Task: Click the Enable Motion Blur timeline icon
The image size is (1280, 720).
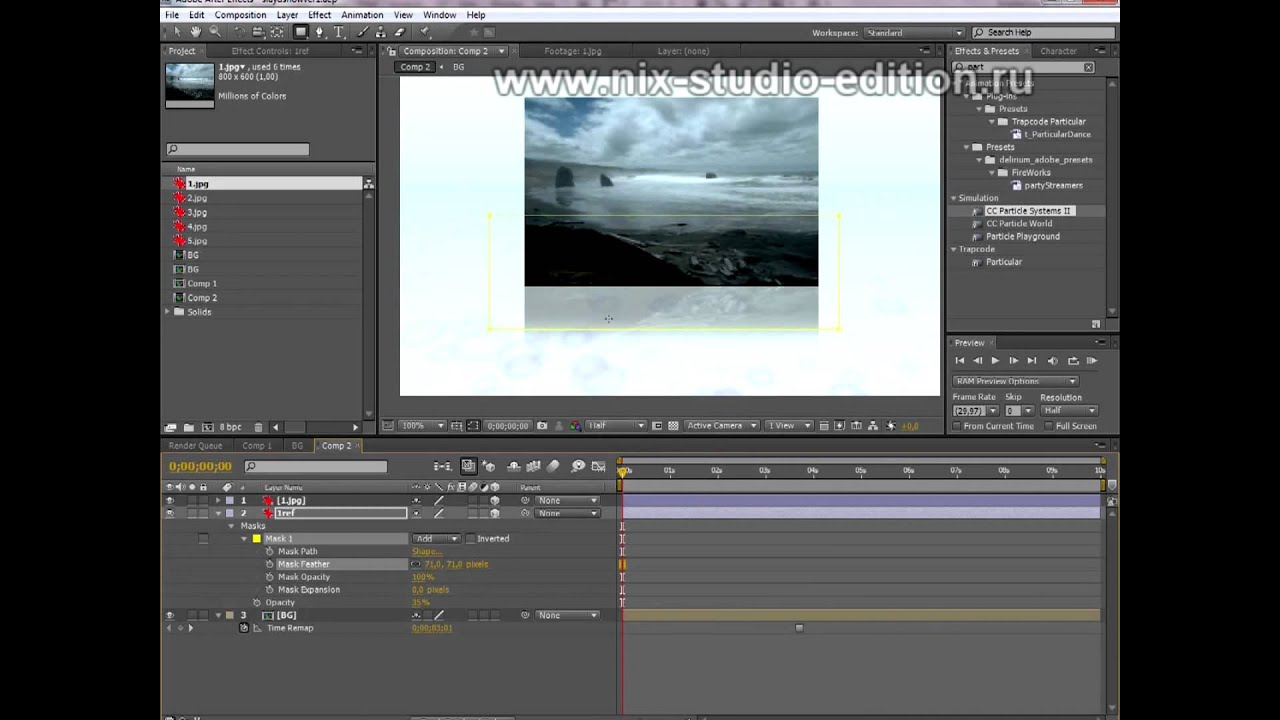Action: point(553,466)
